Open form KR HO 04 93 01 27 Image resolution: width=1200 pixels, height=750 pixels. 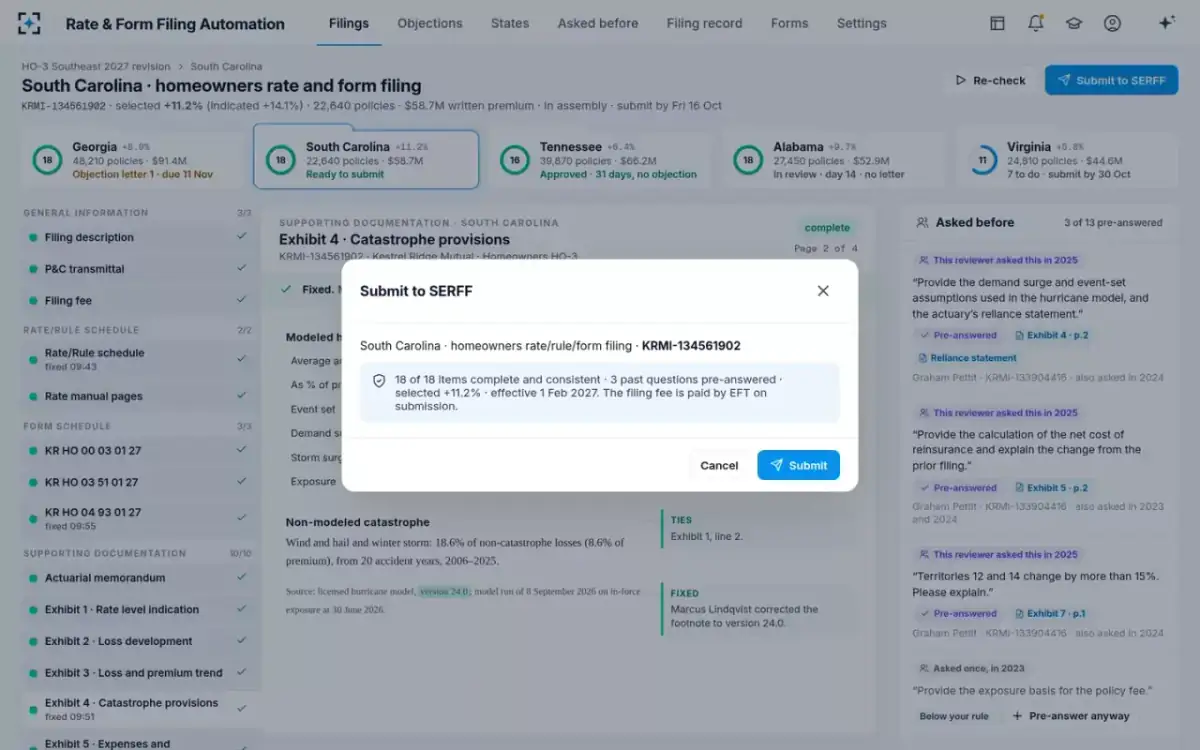(x=139, y=518)
